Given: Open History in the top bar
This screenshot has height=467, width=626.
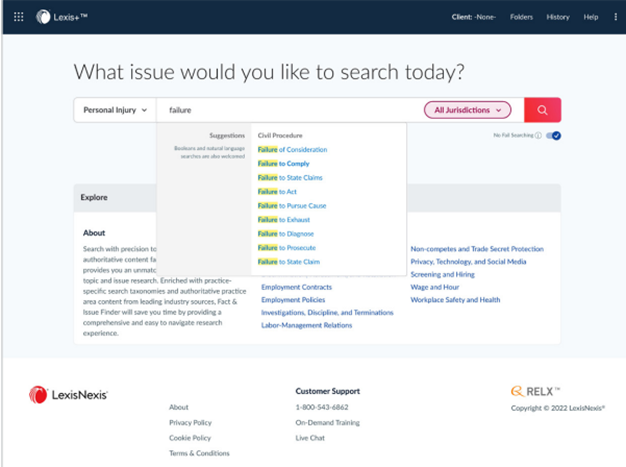Looking at the screenshot, I should pyautogui.click(x=558, y=17).
